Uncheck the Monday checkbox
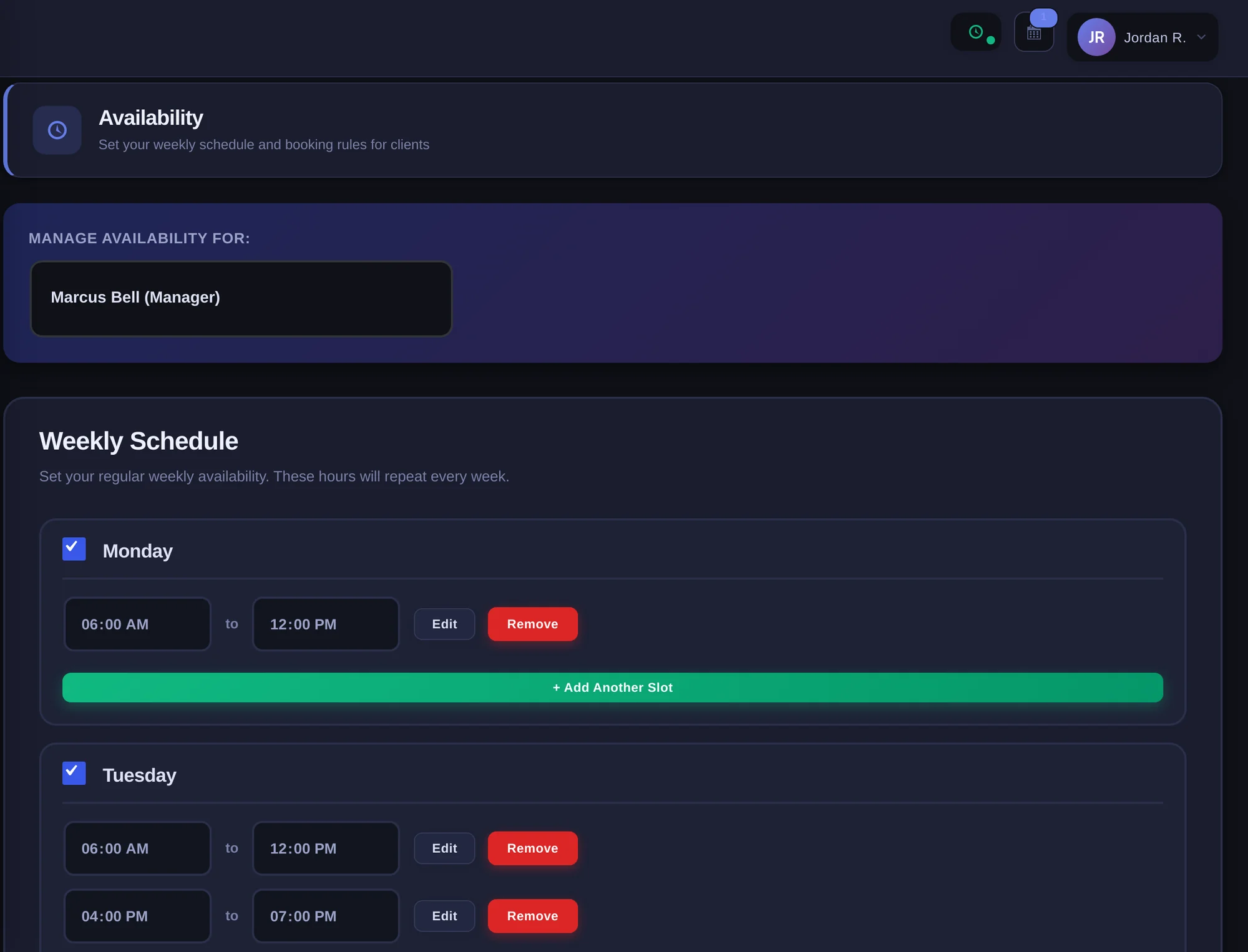This screenshot has height=952, width=1248. 74,549
